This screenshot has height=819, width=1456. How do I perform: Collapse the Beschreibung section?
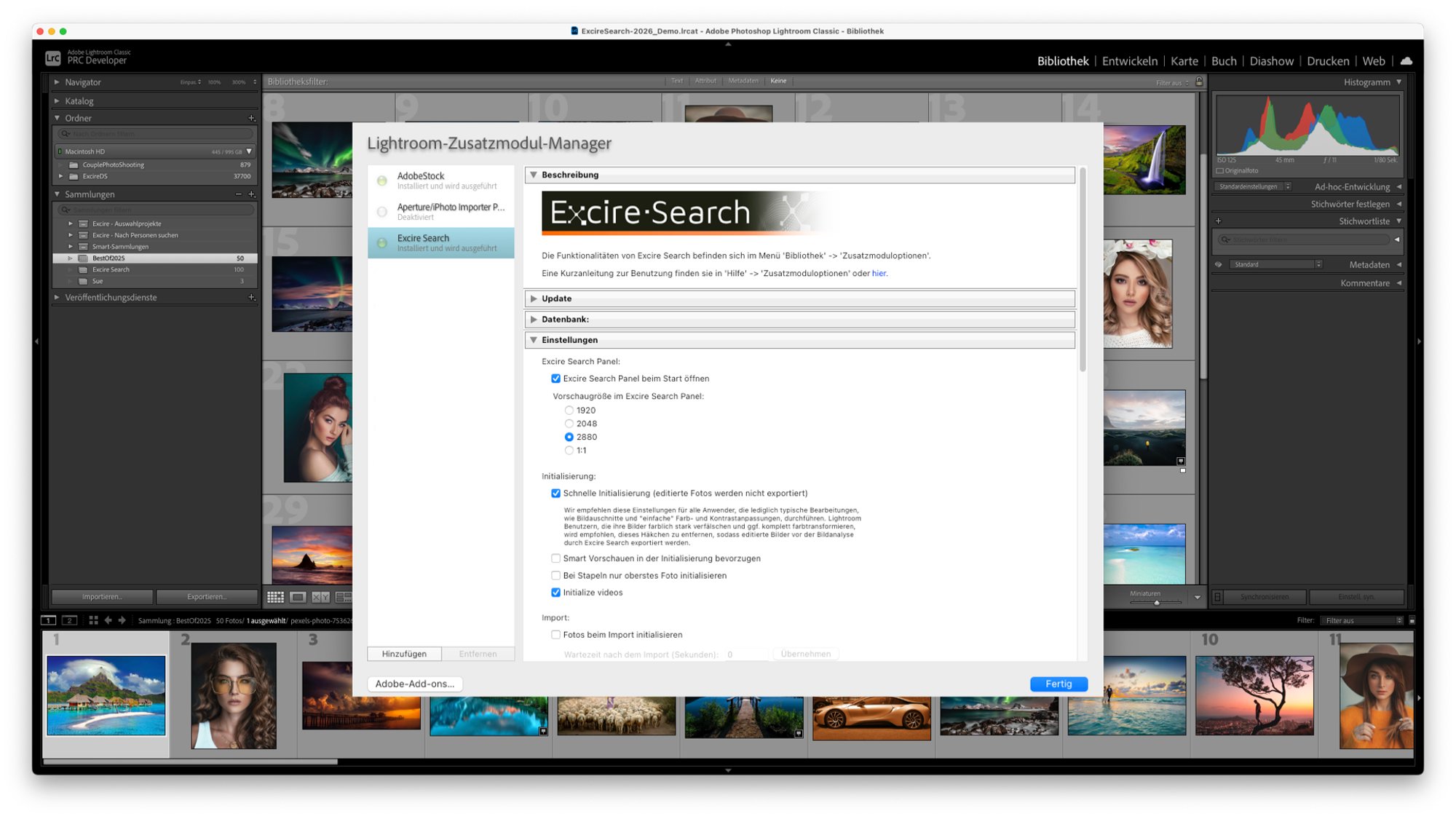(x=534, y=175)
